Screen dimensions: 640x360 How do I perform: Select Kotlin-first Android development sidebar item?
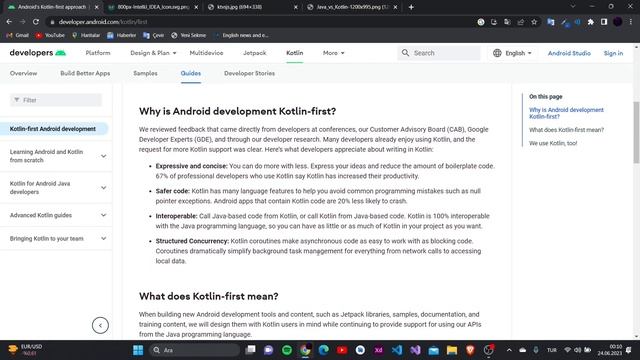[54, 129]
